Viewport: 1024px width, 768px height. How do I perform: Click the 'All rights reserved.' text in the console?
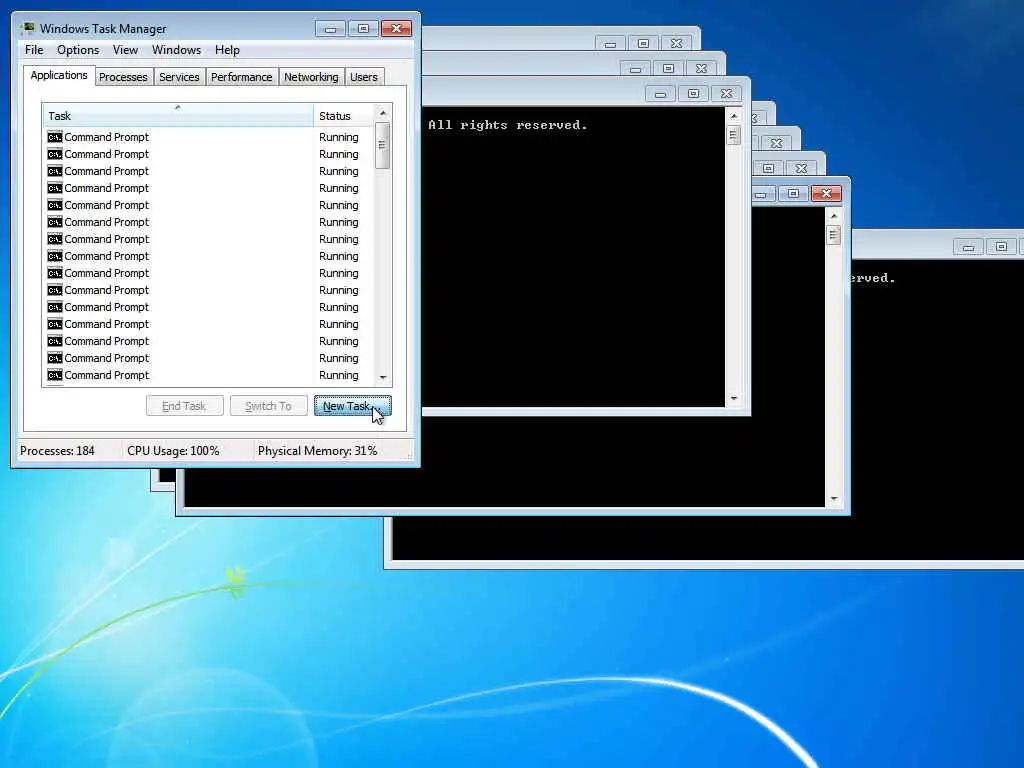pos(507,125)
